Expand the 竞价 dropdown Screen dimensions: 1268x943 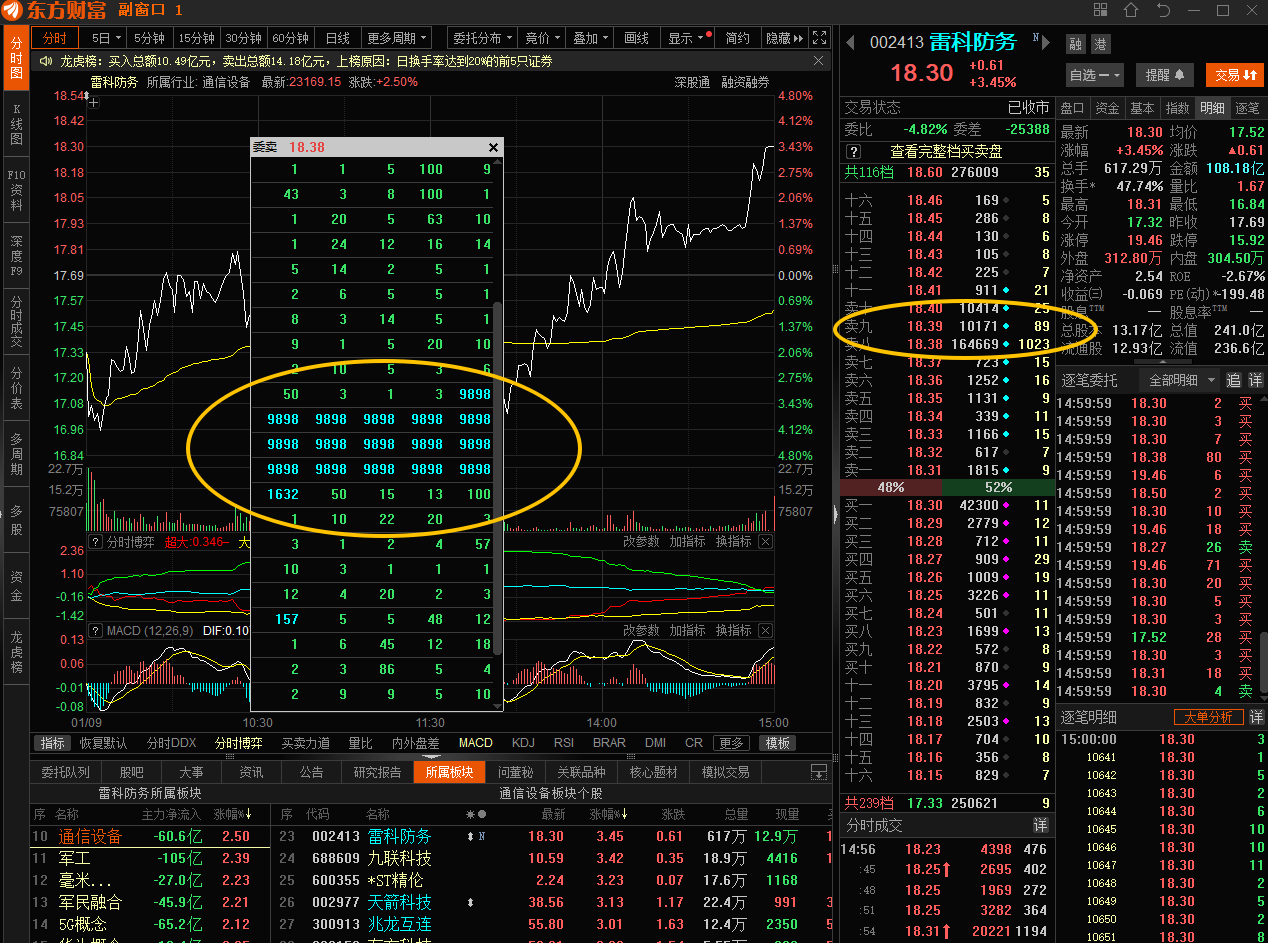[x=543, y=38]
